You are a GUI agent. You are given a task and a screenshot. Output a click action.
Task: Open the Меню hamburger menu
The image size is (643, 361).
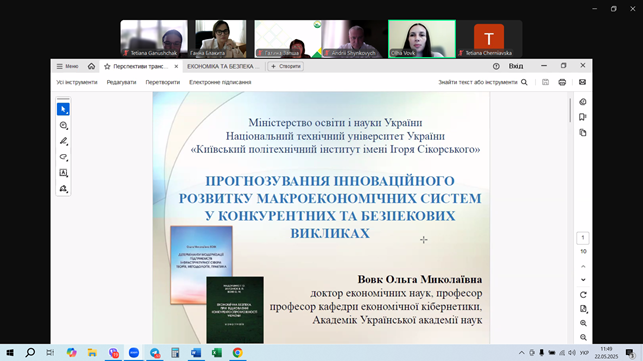[x=68, y=66]
